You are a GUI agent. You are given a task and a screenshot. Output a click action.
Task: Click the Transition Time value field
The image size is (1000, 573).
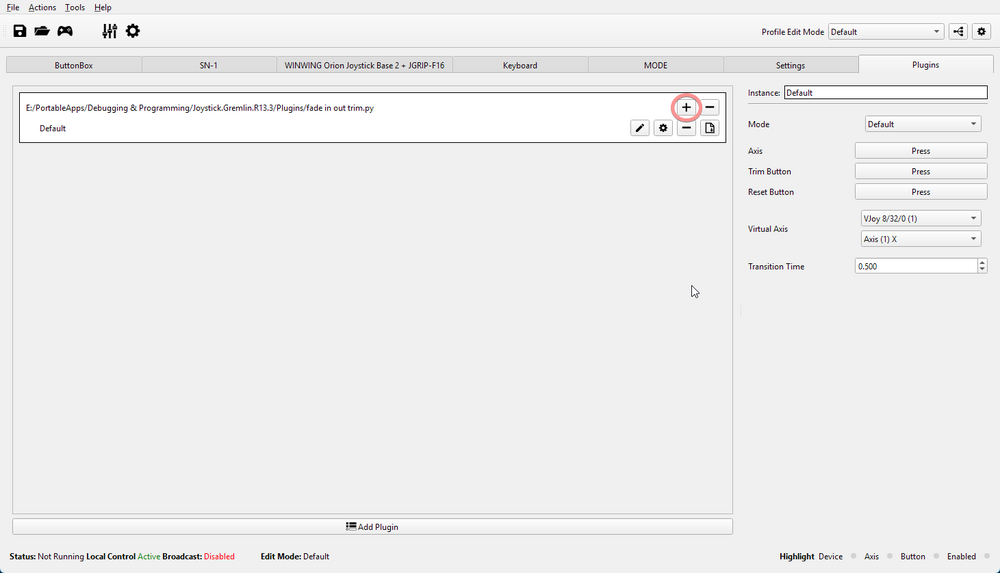point(916,266)
